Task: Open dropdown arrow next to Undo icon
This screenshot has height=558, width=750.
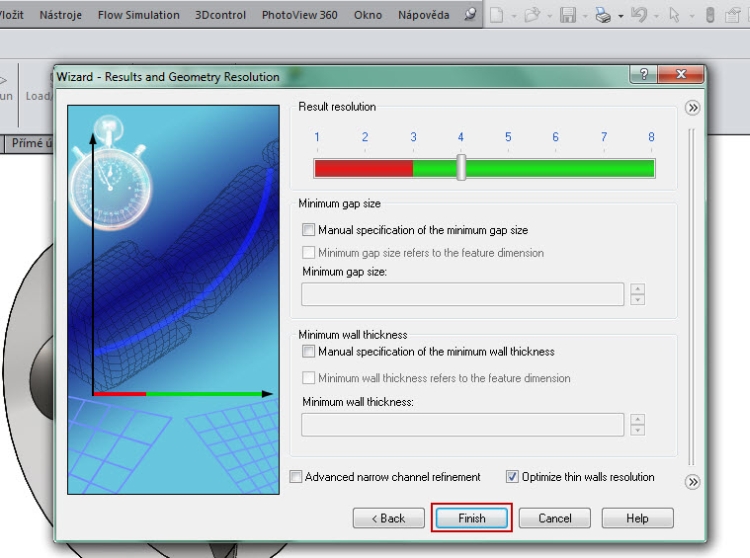Action: (x=656, y=16)
